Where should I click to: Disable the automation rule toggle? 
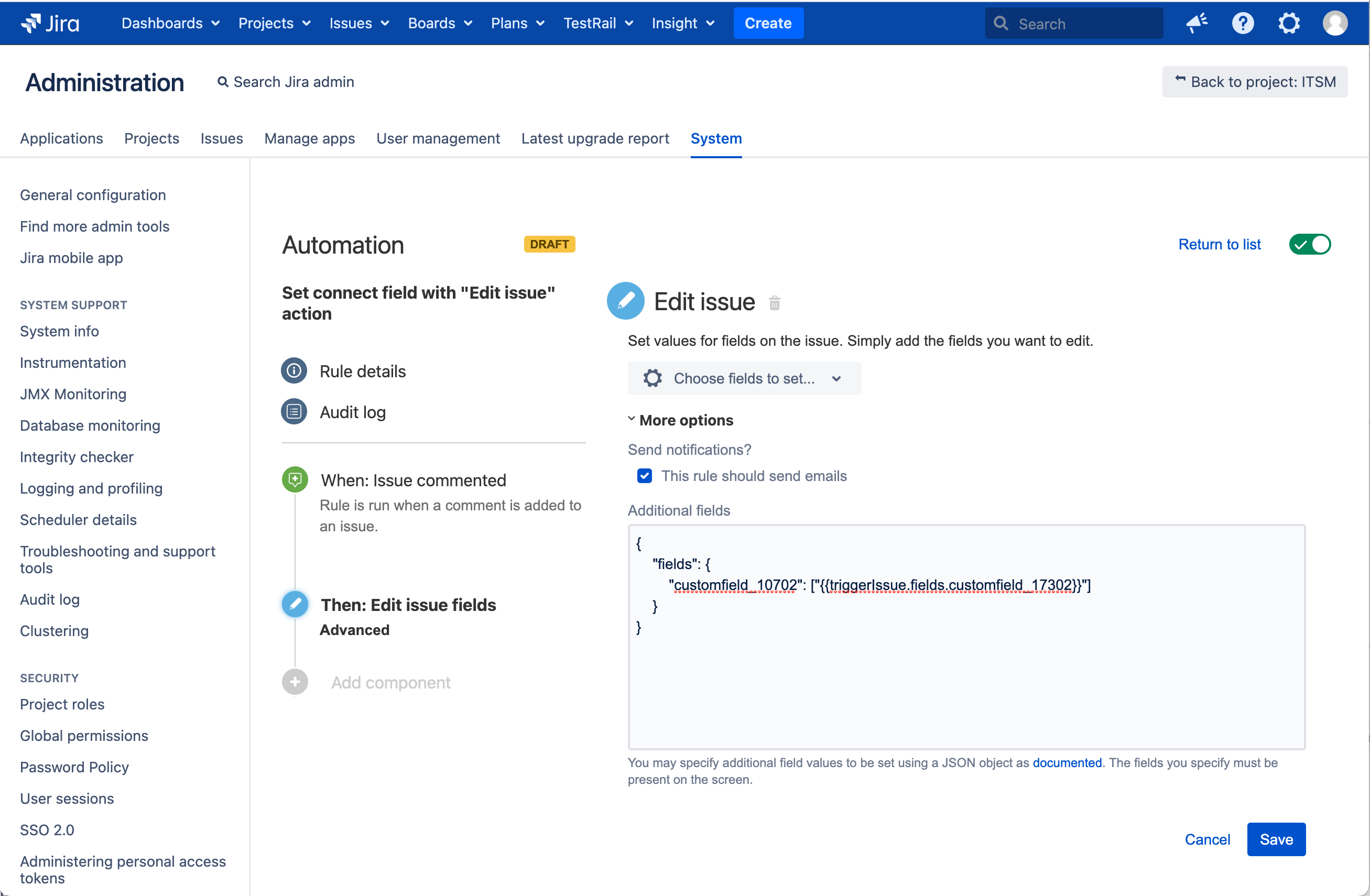[1310, 245]
